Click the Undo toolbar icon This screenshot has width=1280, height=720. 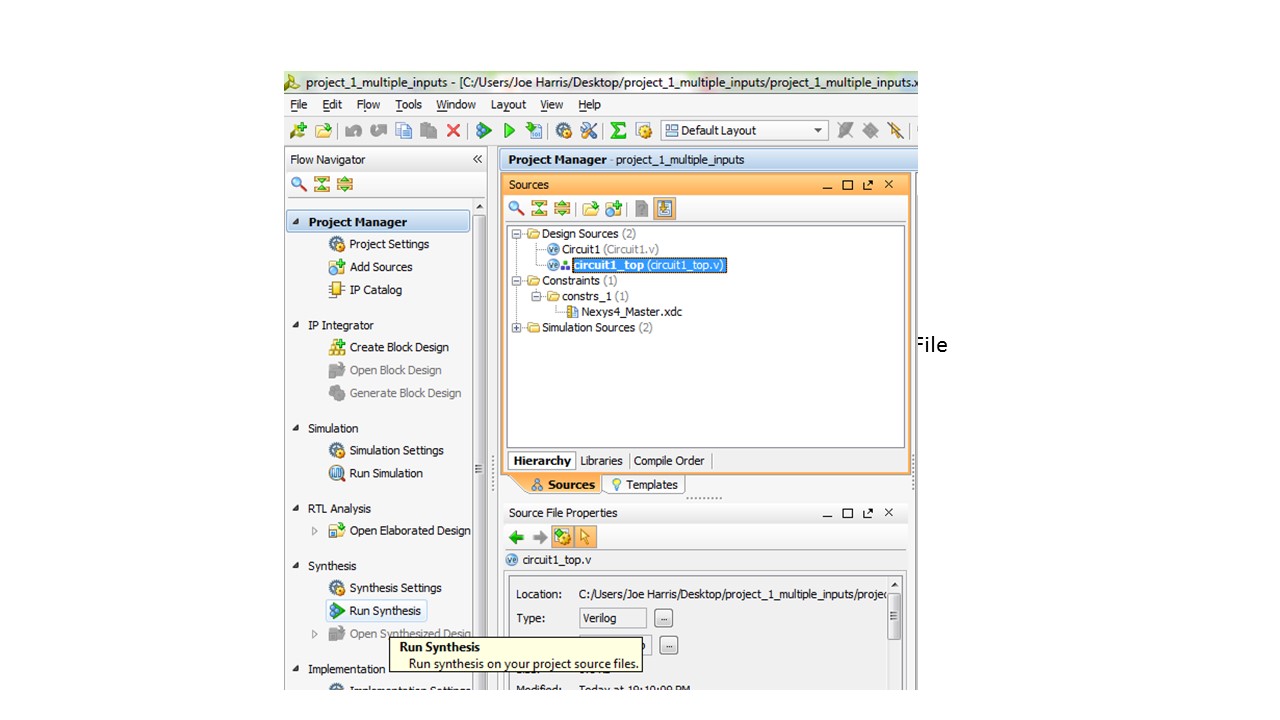353,130
